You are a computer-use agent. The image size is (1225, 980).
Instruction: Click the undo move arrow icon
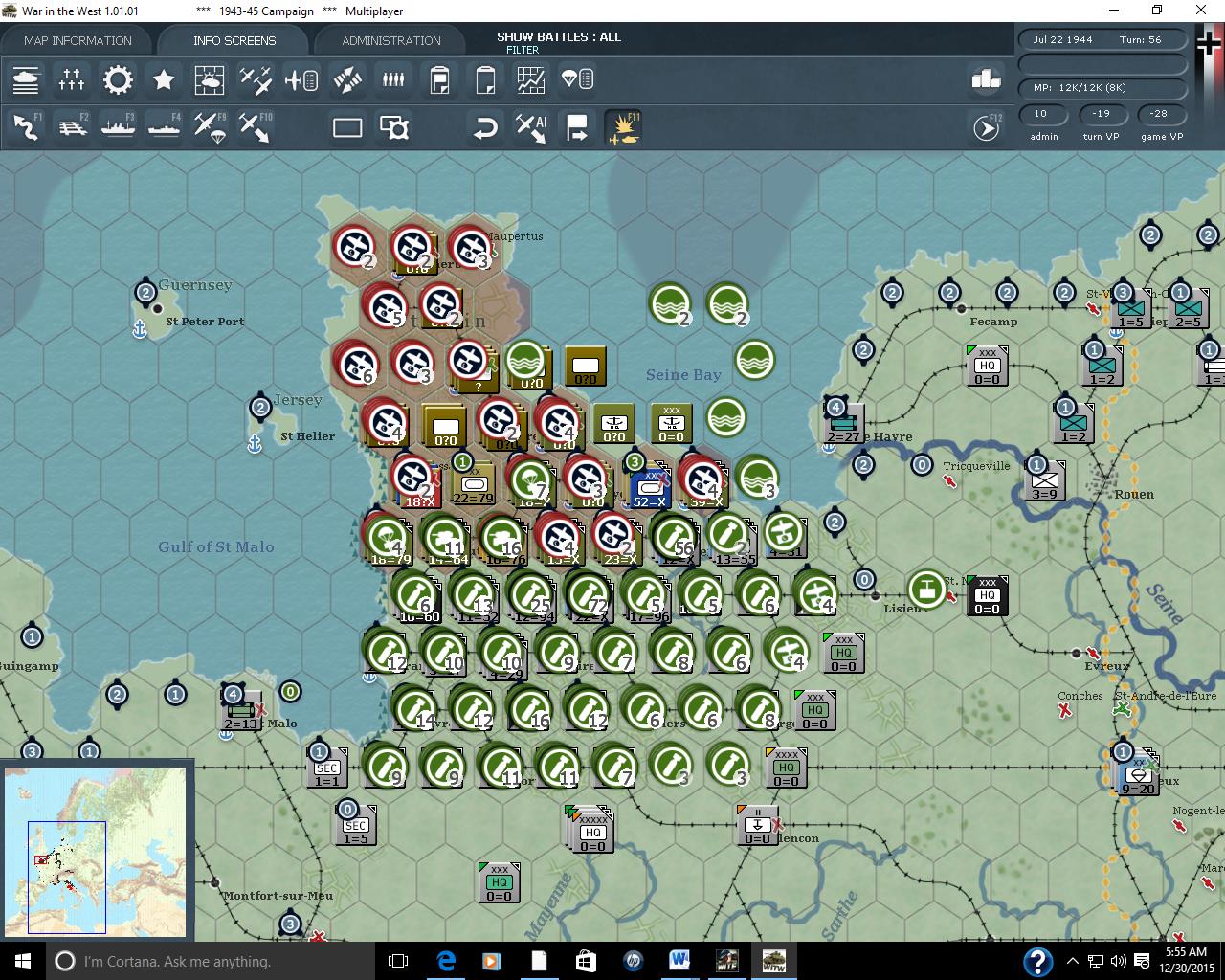click(485, 127)
